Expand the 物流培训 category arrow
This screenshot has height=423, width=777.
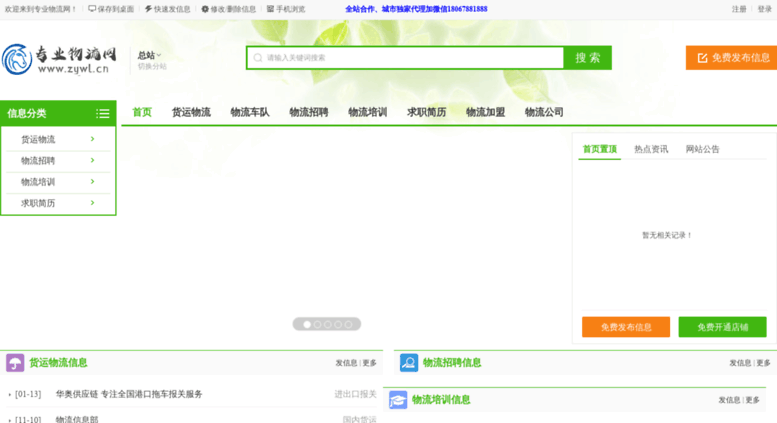click(x=93, y=182)
